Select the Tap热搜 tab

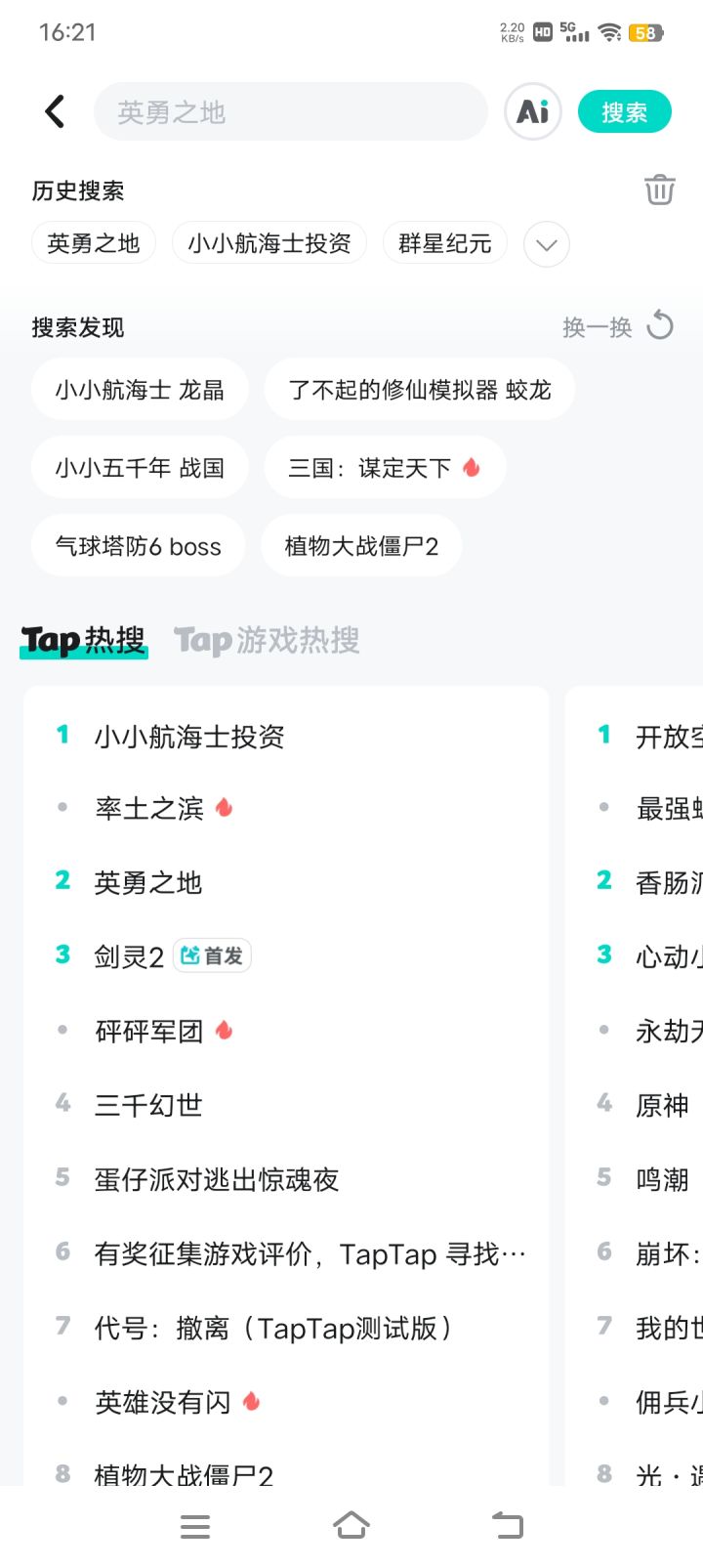click(x=83, y=640)
